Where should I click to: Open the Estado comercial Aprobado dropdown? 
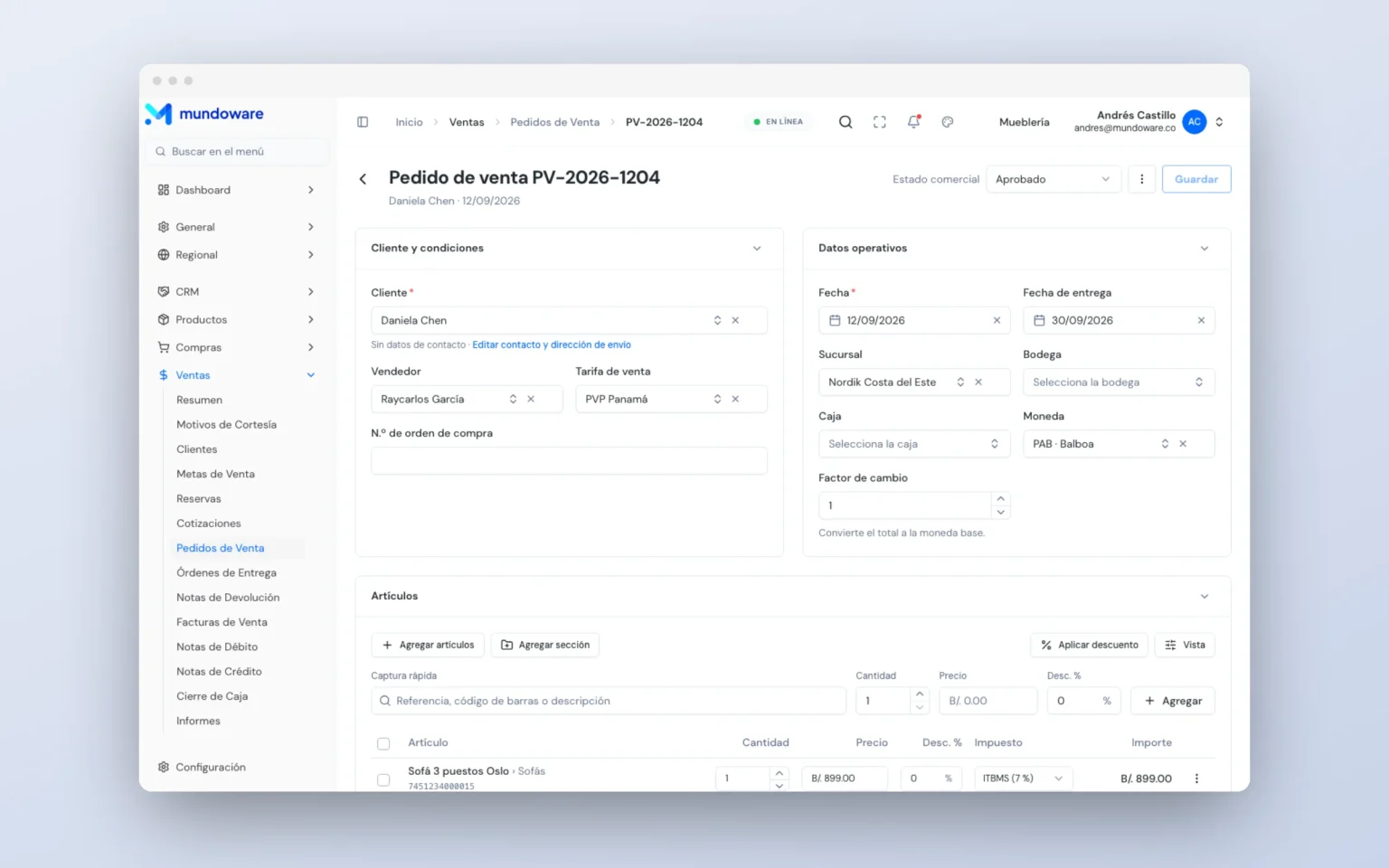(x=1054, y=179)
